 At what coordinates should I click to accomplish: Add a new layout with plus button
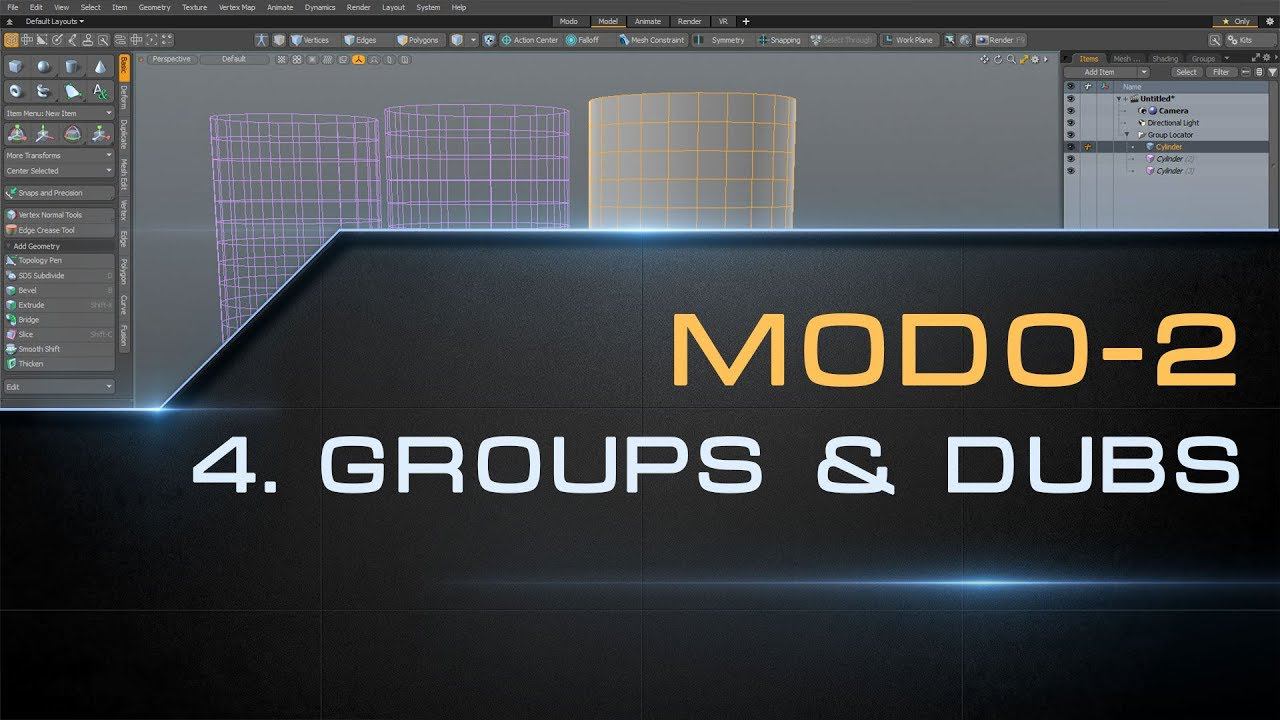pyautogui.click(x=746, y=21)
